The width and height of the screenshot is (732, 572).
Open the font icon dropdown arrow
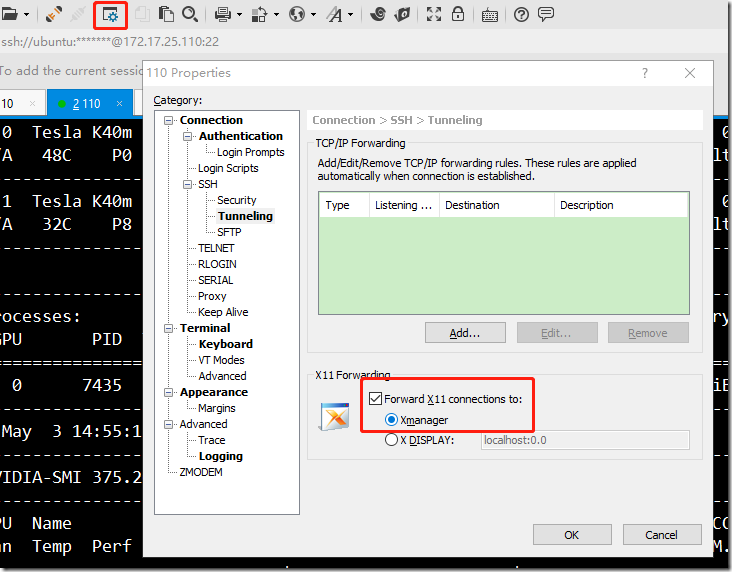tap(351, 15)
